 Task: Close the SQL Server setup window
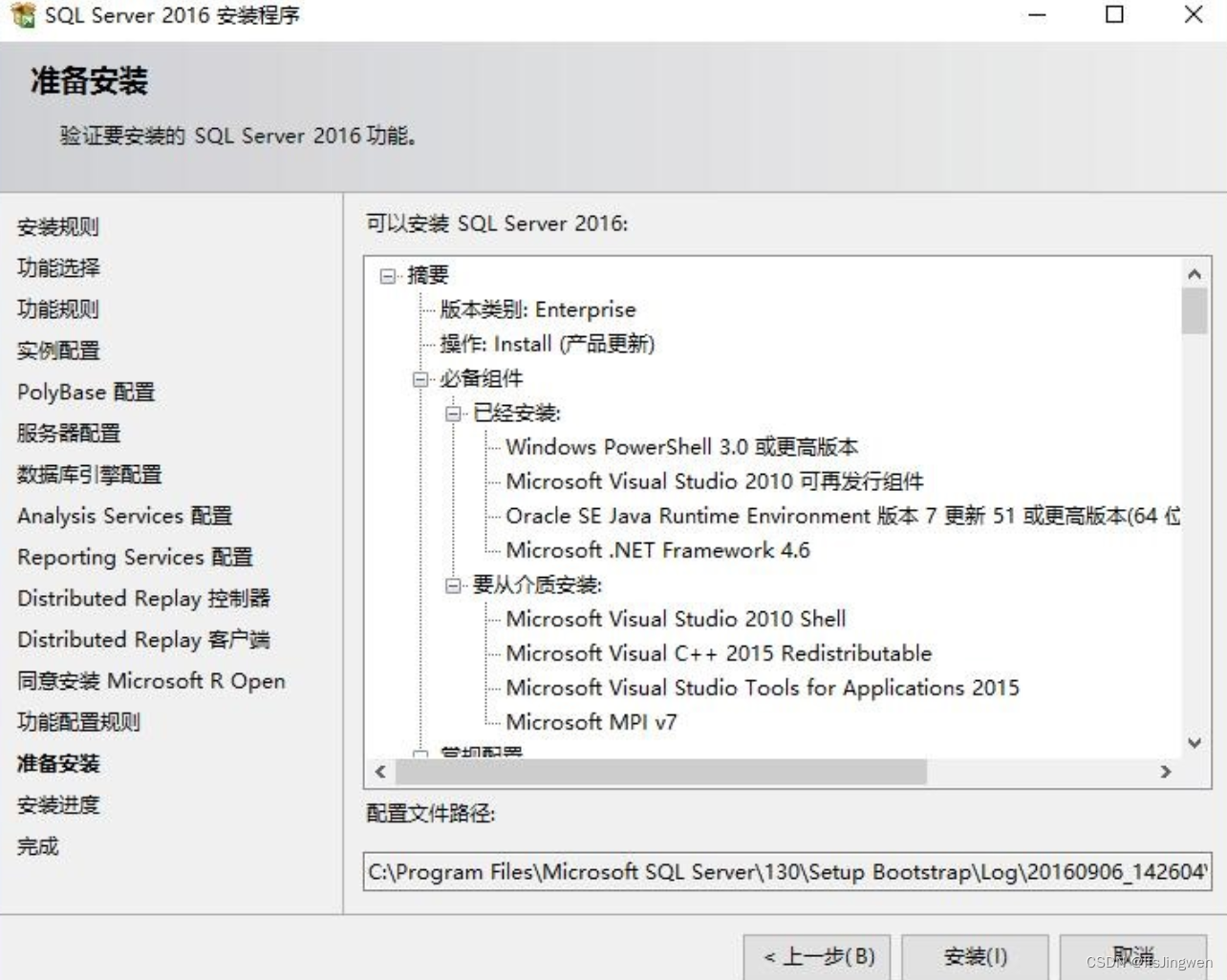(x=1194, y=15)
